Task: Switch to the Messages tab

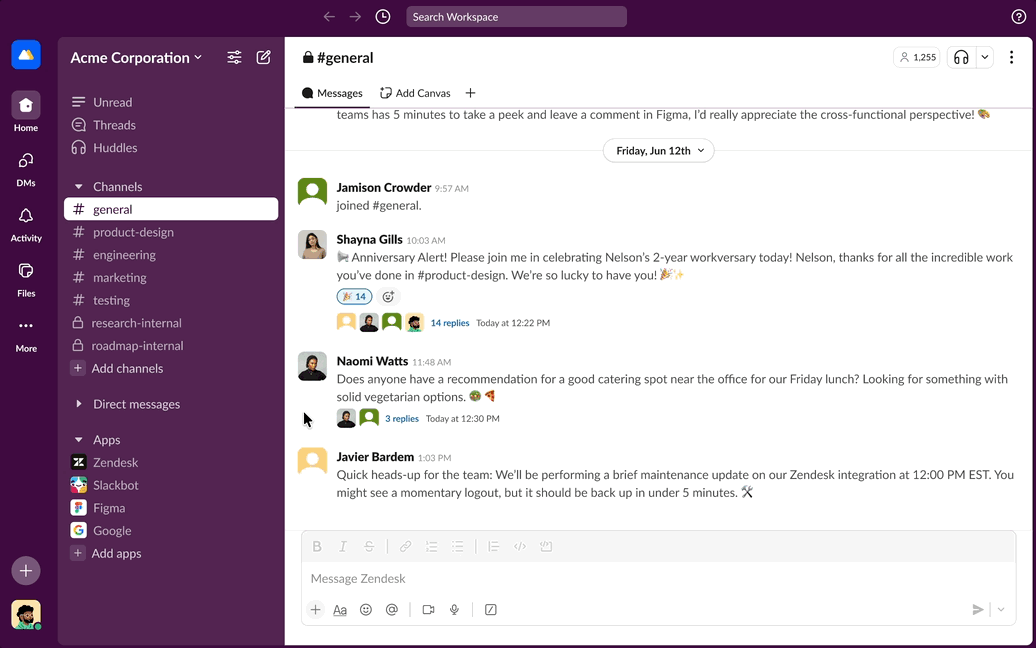Action: [332, 93]
